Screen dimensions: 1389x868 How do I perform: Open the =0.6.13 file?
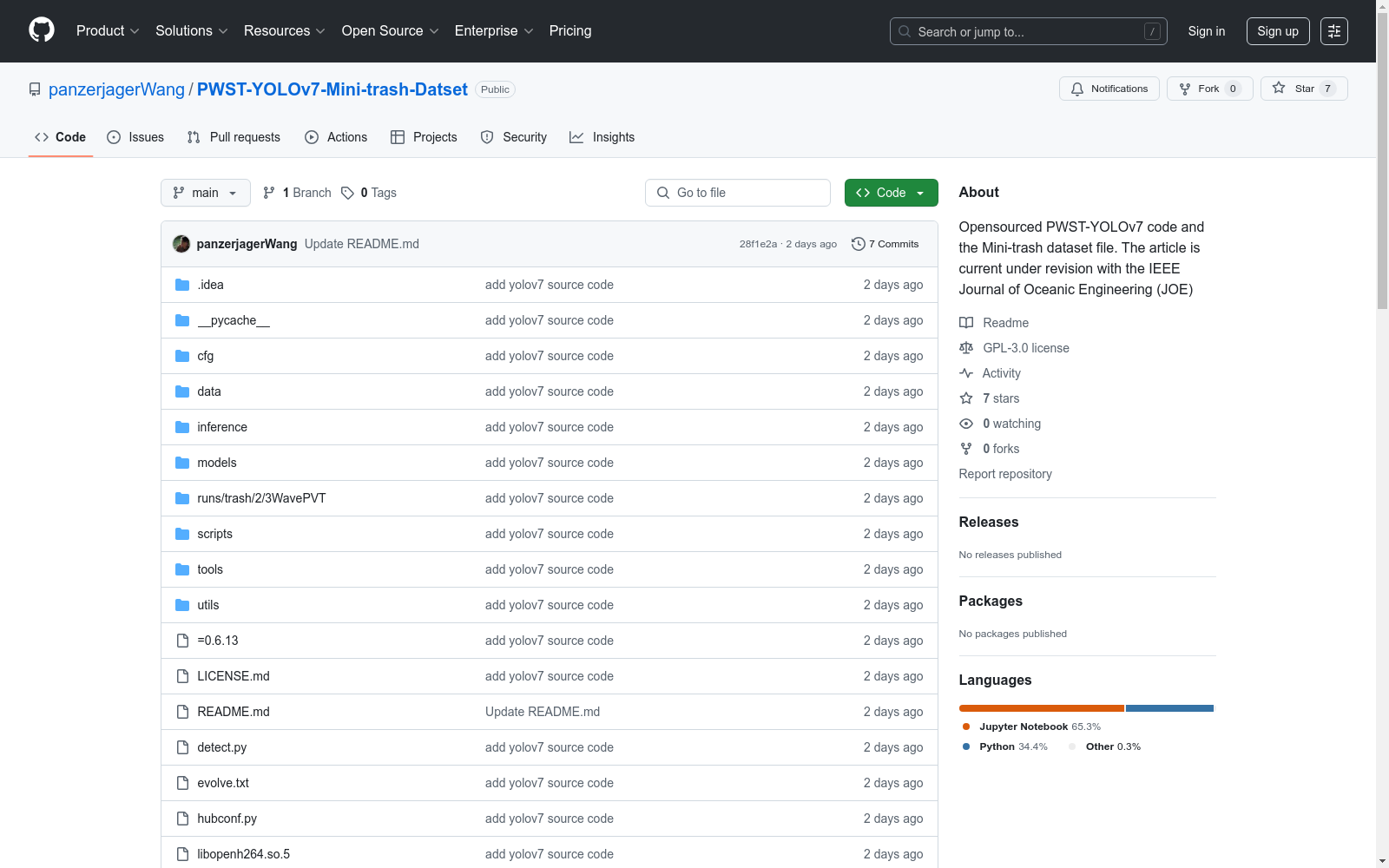tap(218, 641)
